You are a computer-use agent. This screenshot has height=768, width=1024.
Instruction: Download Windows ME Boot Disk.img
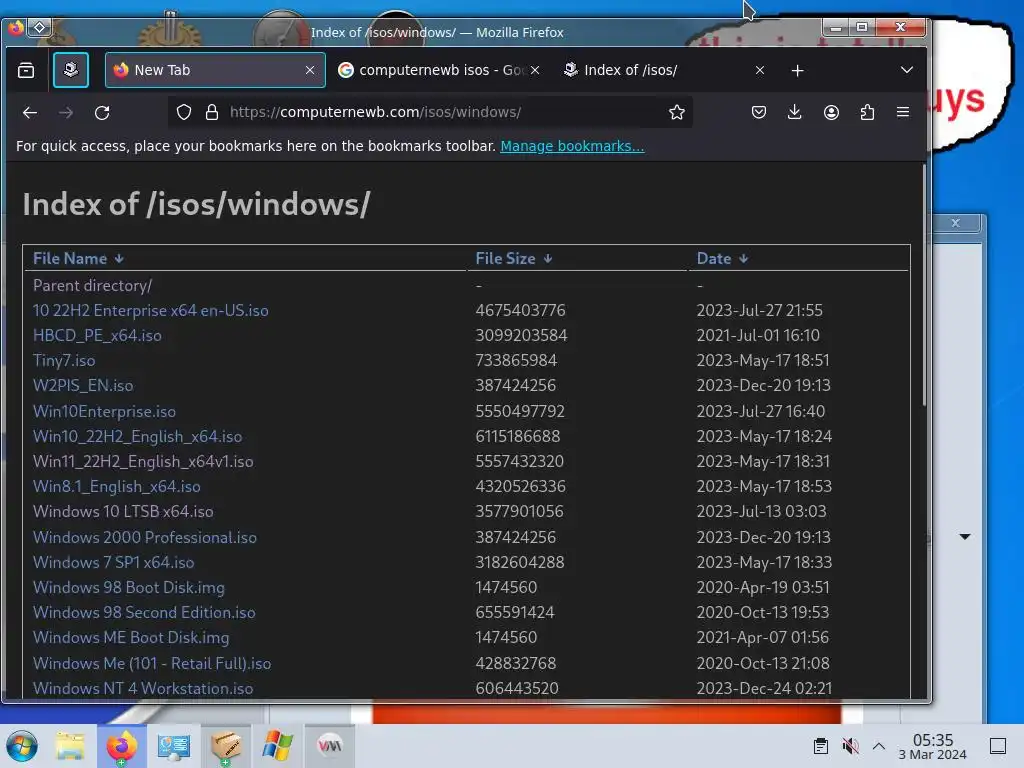pos(131,637)
